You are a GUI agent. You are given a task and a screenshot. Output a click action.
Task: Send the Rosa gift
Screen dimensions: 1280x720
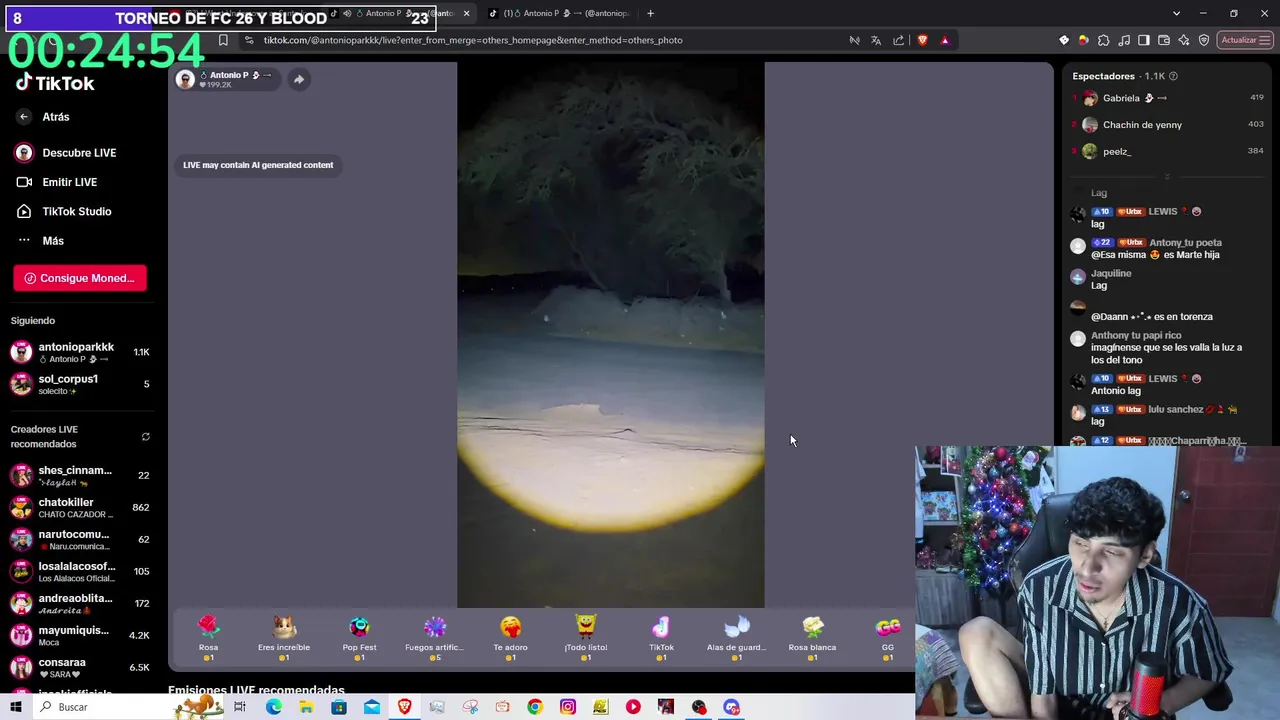coord(208,638)
